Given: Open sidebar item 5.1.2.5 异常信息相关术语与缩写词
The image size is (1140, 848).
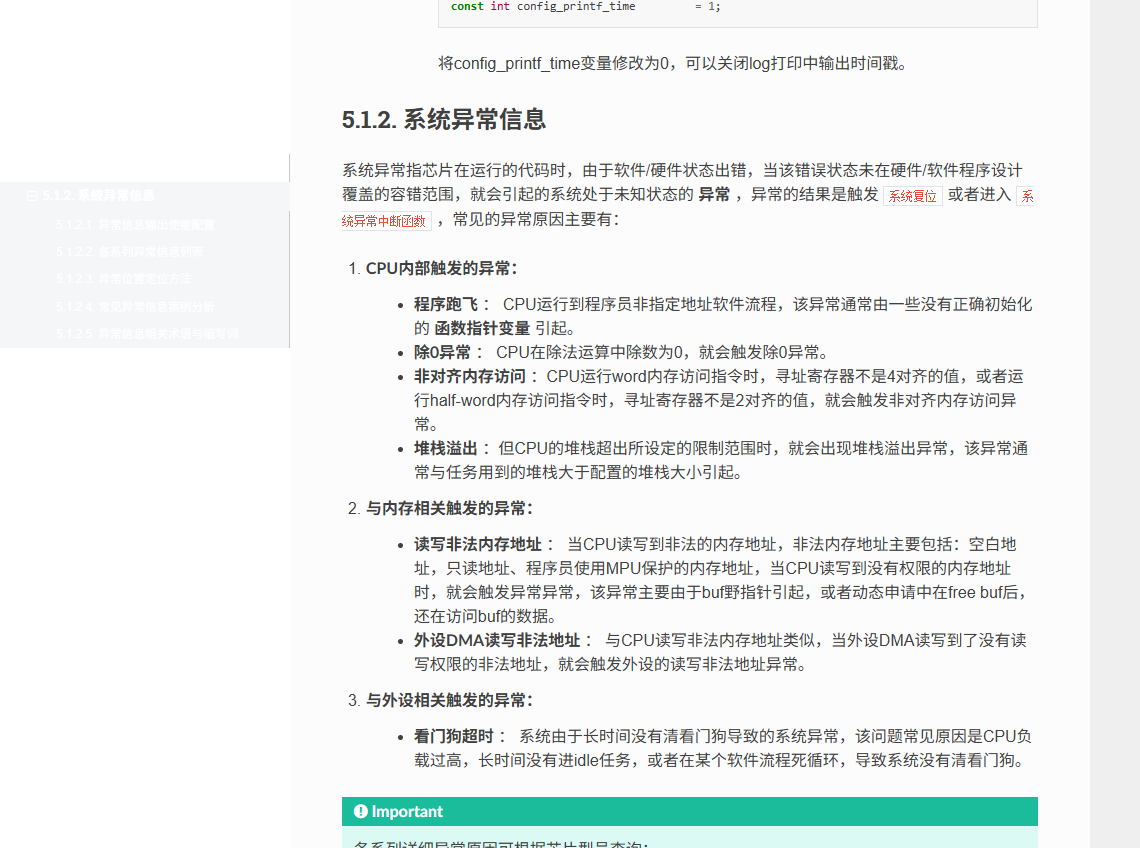Looking at the screenshot, I should 147,334.
